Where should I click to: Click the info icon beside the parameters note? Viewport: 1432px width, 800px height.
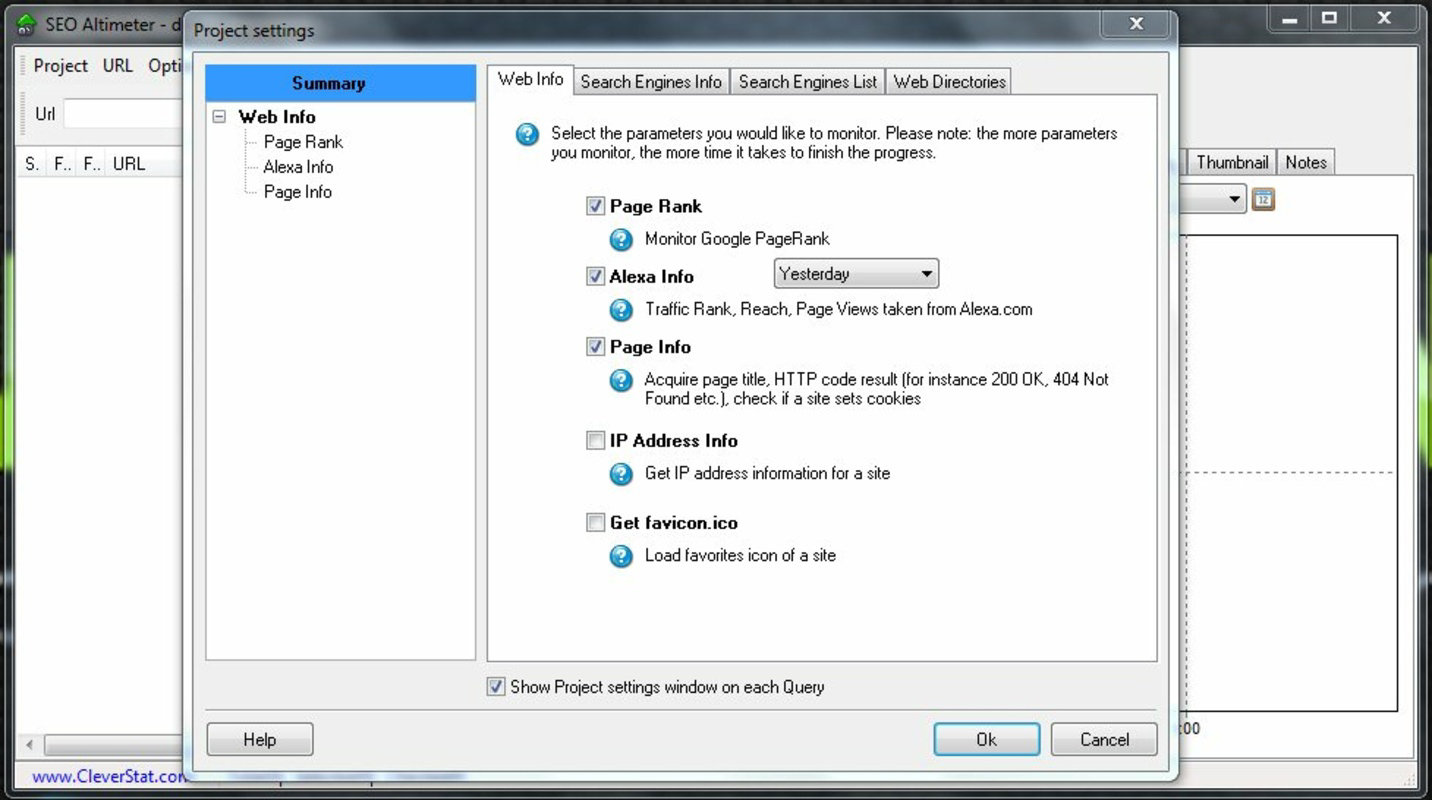pos(527,134)
